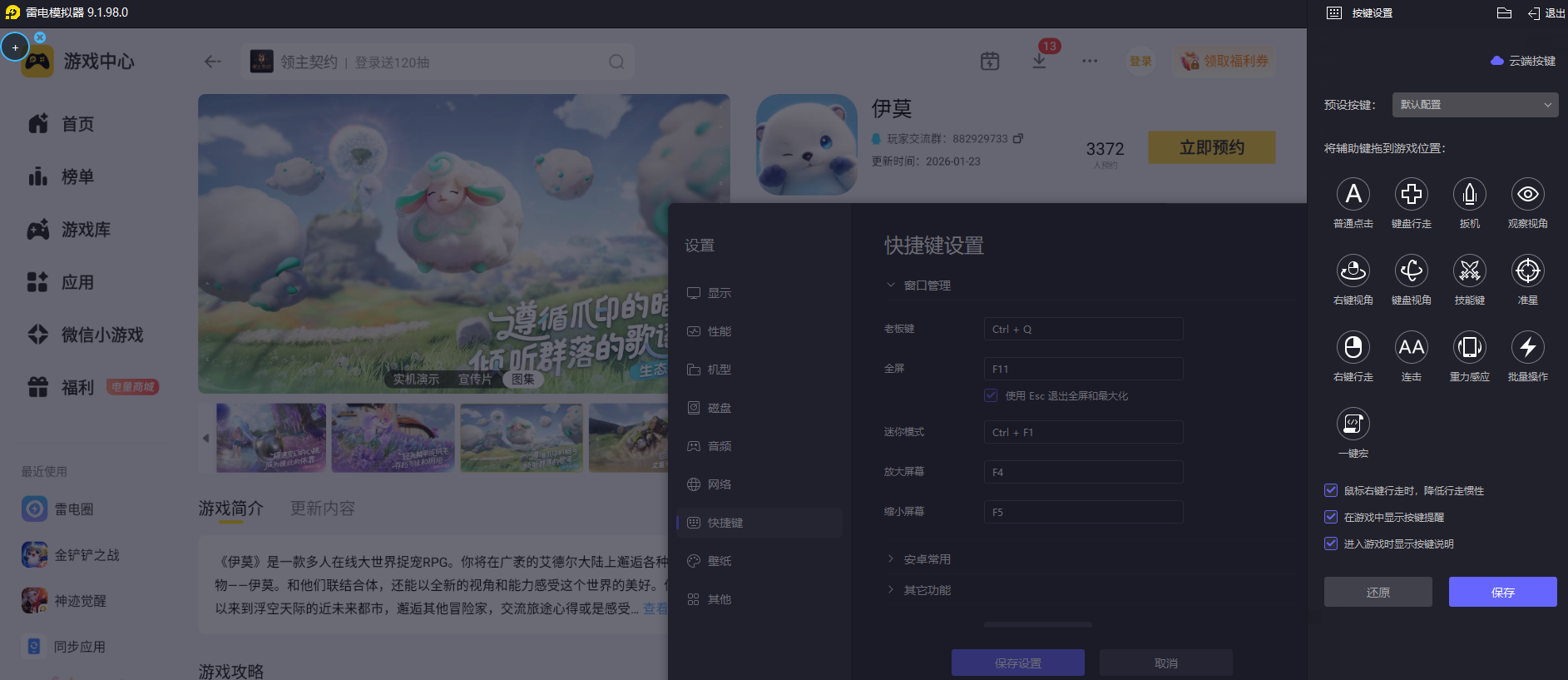Open 性能 settings category

click(x=759, y=331)
